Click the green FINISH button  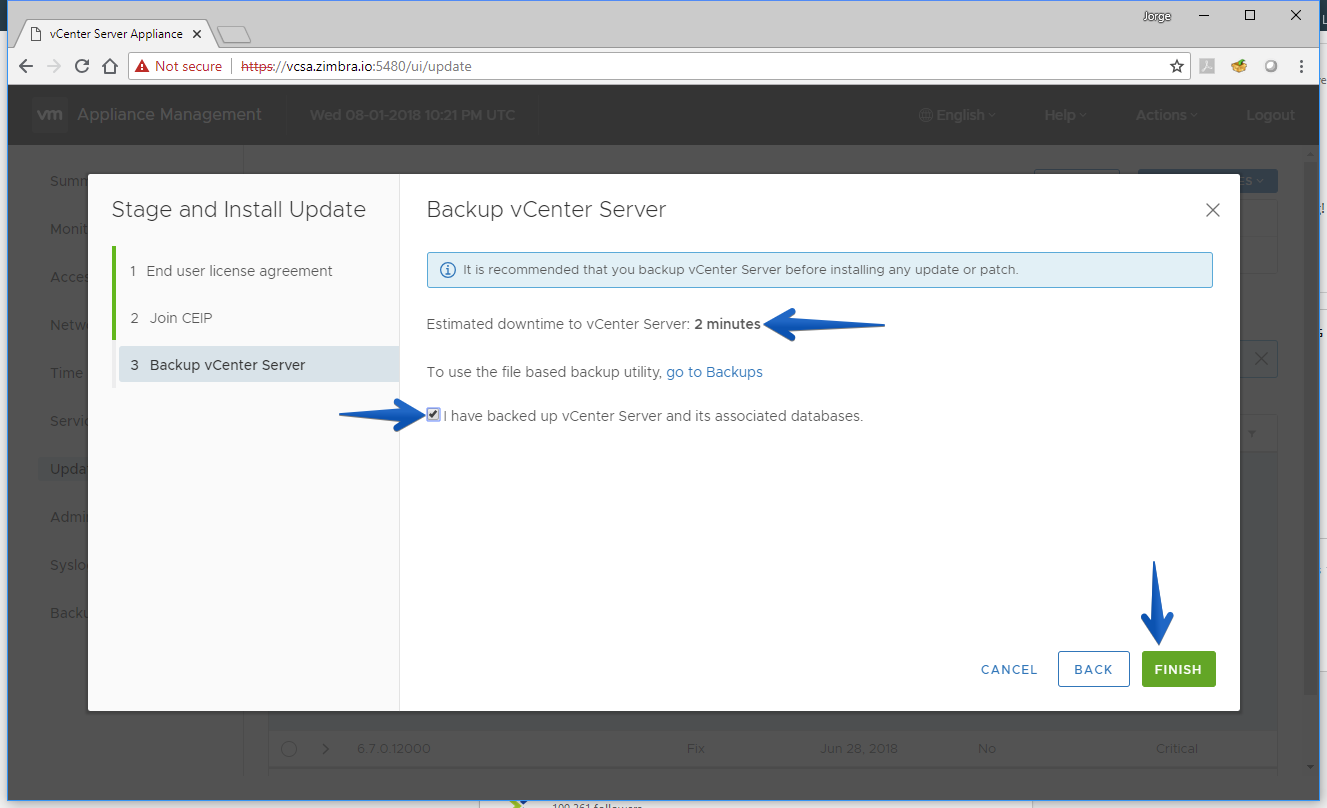1178,669
